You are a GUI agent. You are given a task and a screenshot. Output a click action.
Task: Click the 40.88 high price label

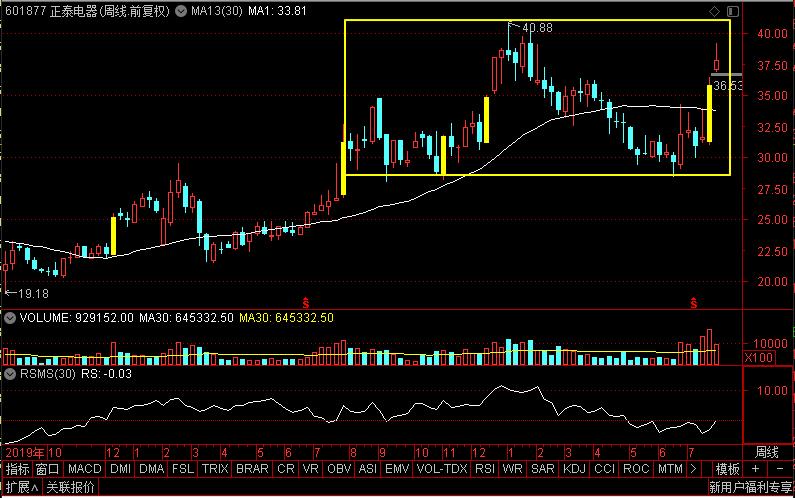(537, 28)
